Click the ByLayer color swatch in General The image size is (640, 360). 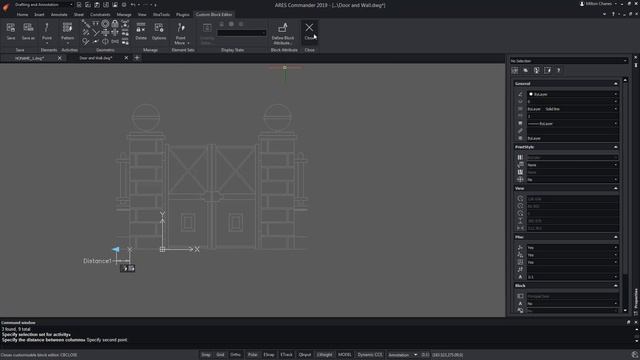coord(531,94)
